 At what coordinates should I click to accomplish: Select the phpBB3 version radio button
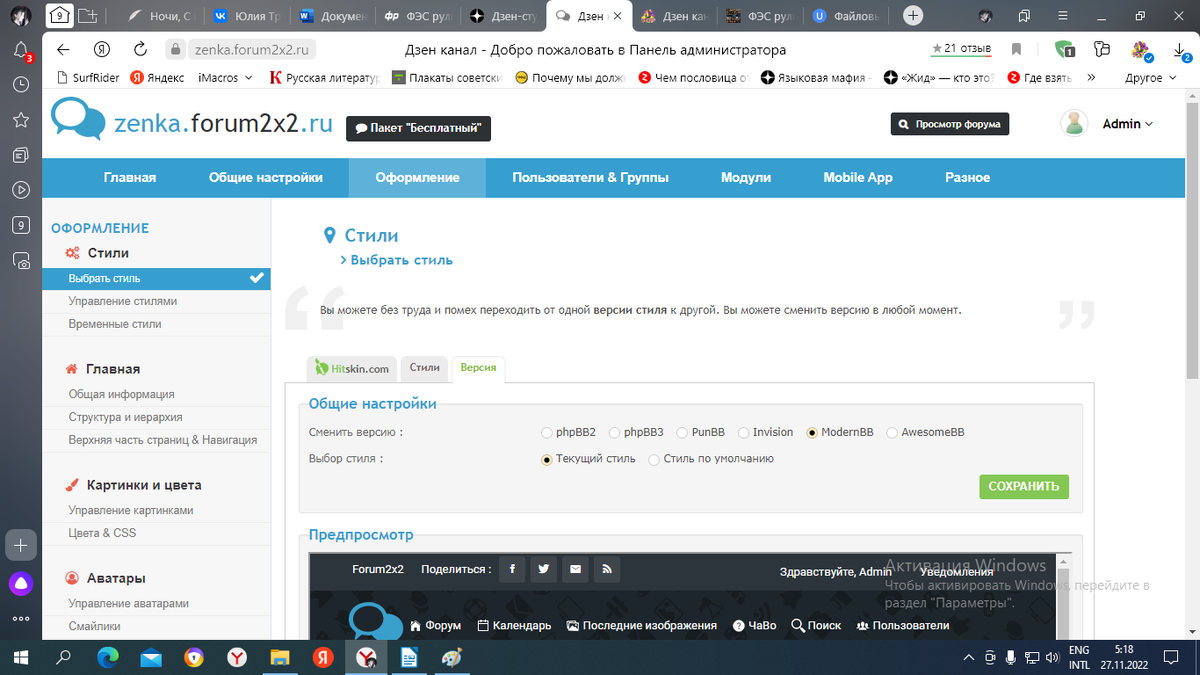[x=614, y=433]
